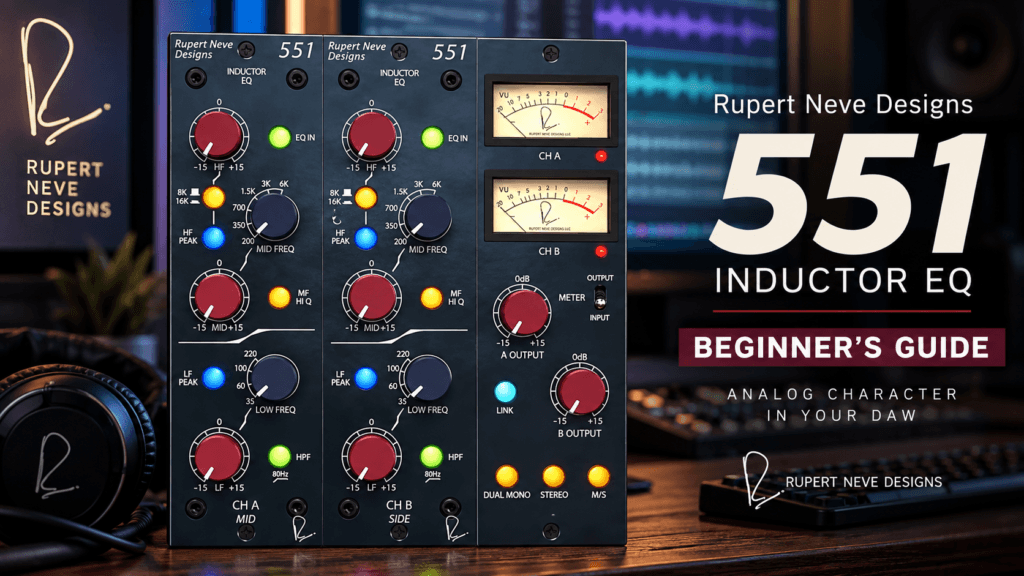Click the CH B red clip indicator LED
Viewport: 1024px width, 576px height.
(x=601, y=251)
